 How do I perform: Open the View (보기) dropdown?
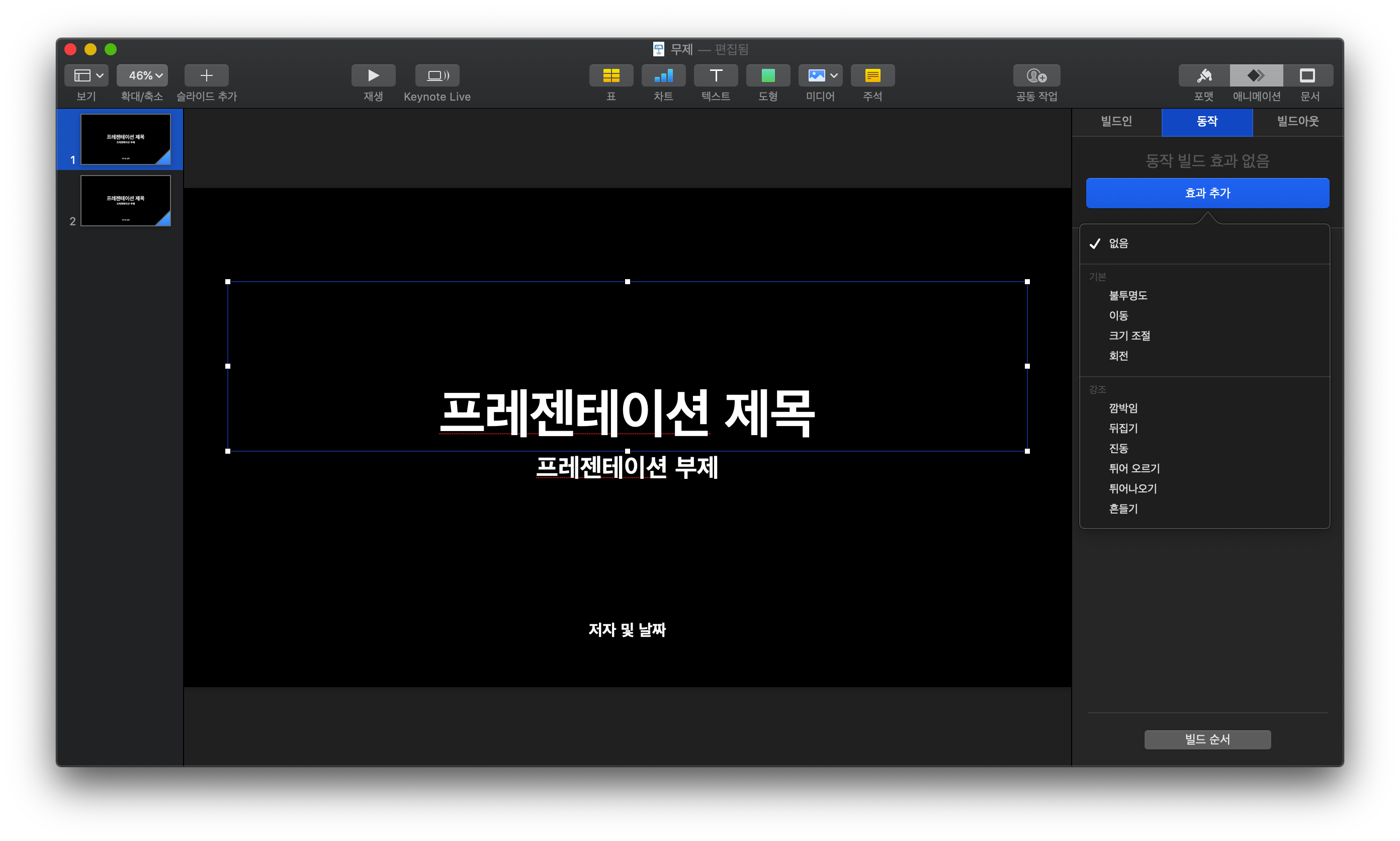86,75
